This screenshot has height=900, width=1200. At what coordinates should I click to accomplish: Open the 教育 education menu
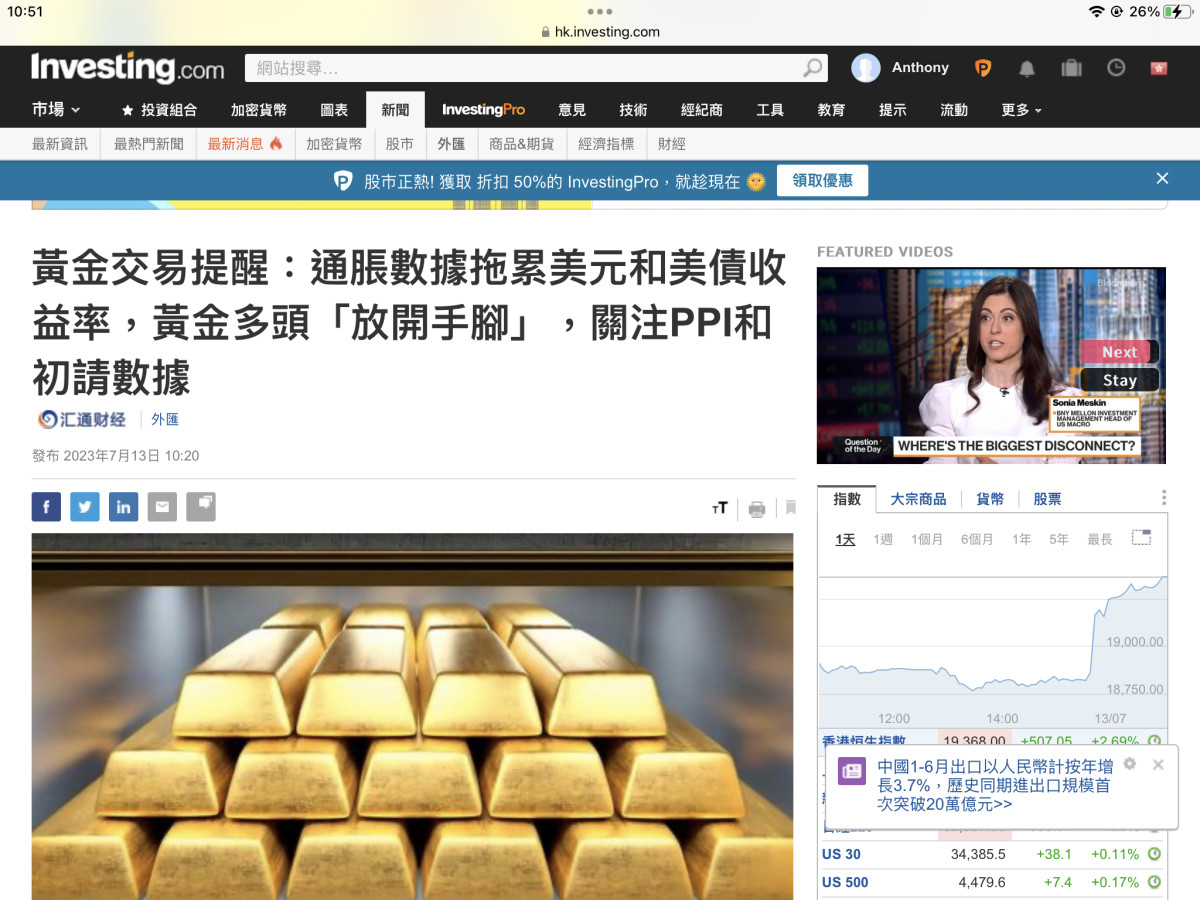[x=831, y=110]
